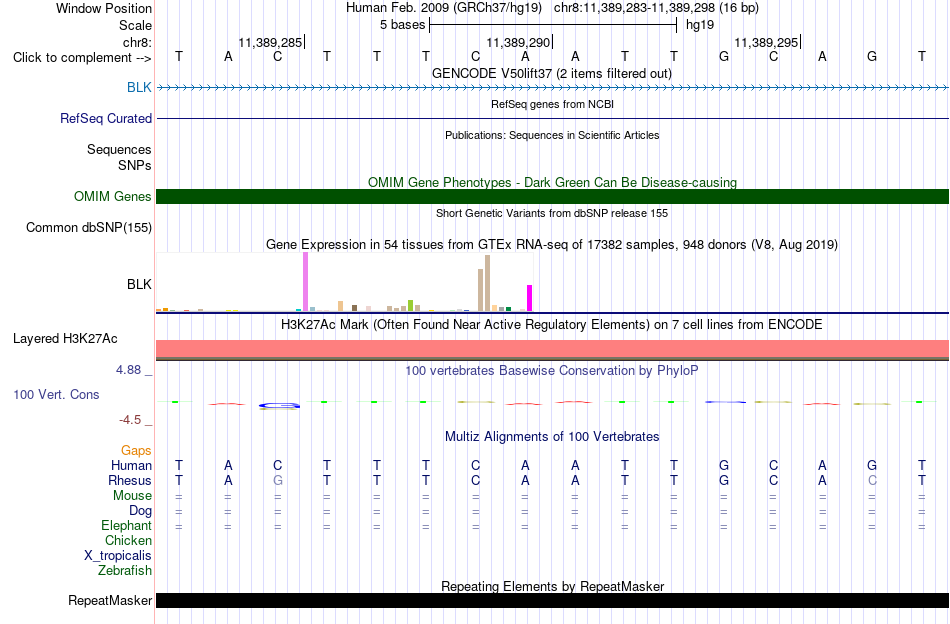Click '100 vertebrates Basewise Conservation by PhyloP' title

pyautogui.click(x=552, y=371)
